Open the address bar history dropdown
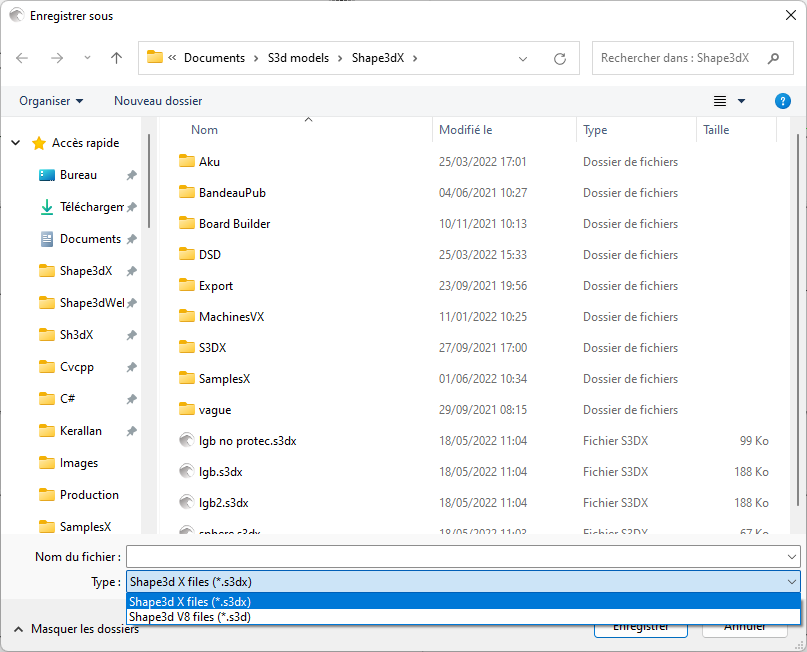This screenshot has height=652, width=807. pos(523,58)
